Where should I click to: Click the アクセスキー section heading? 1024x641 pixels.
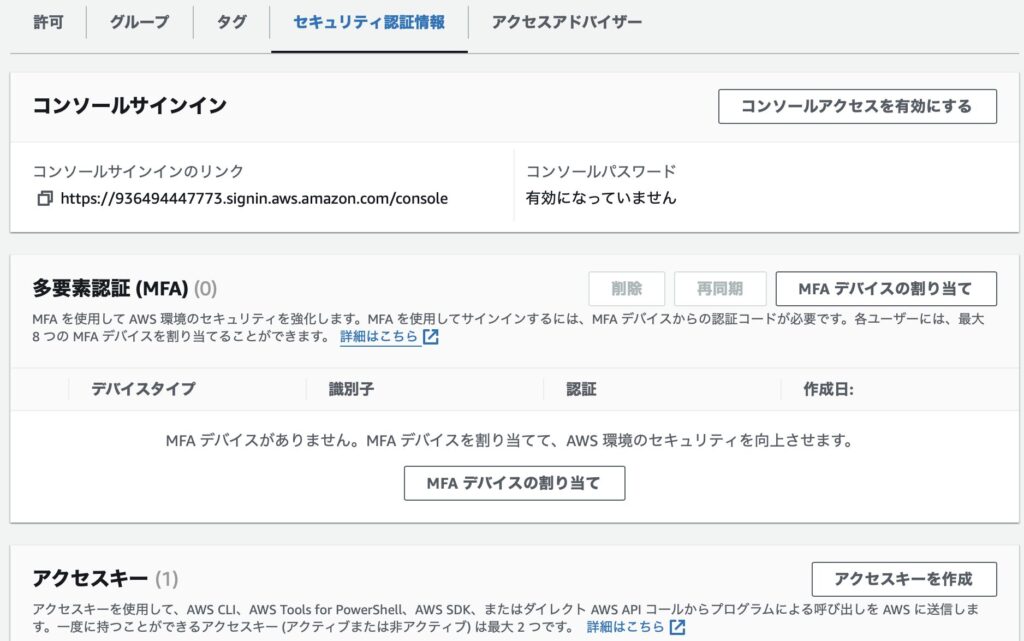90,578
